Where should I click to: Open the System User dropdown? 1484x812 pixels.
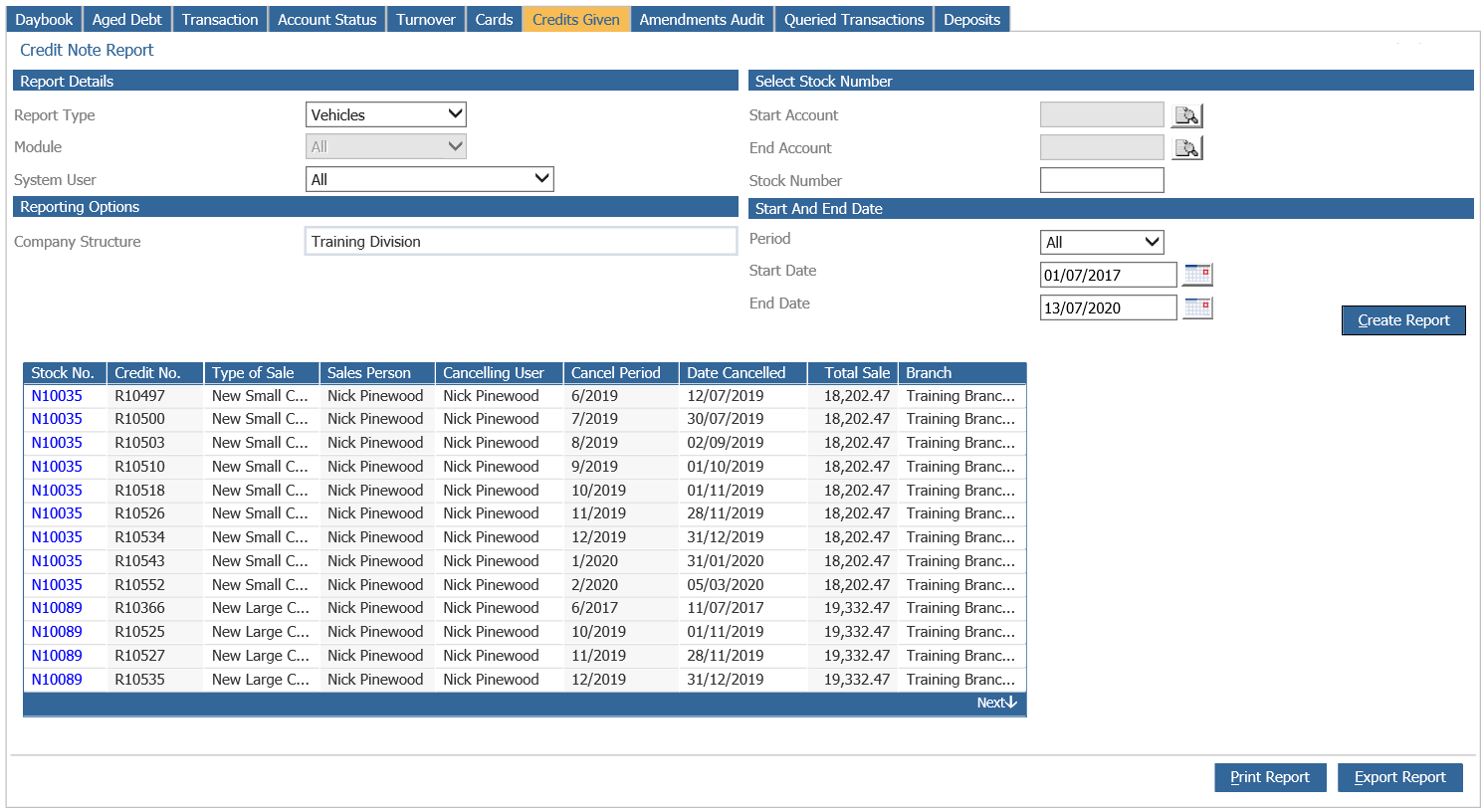(429, 179)
